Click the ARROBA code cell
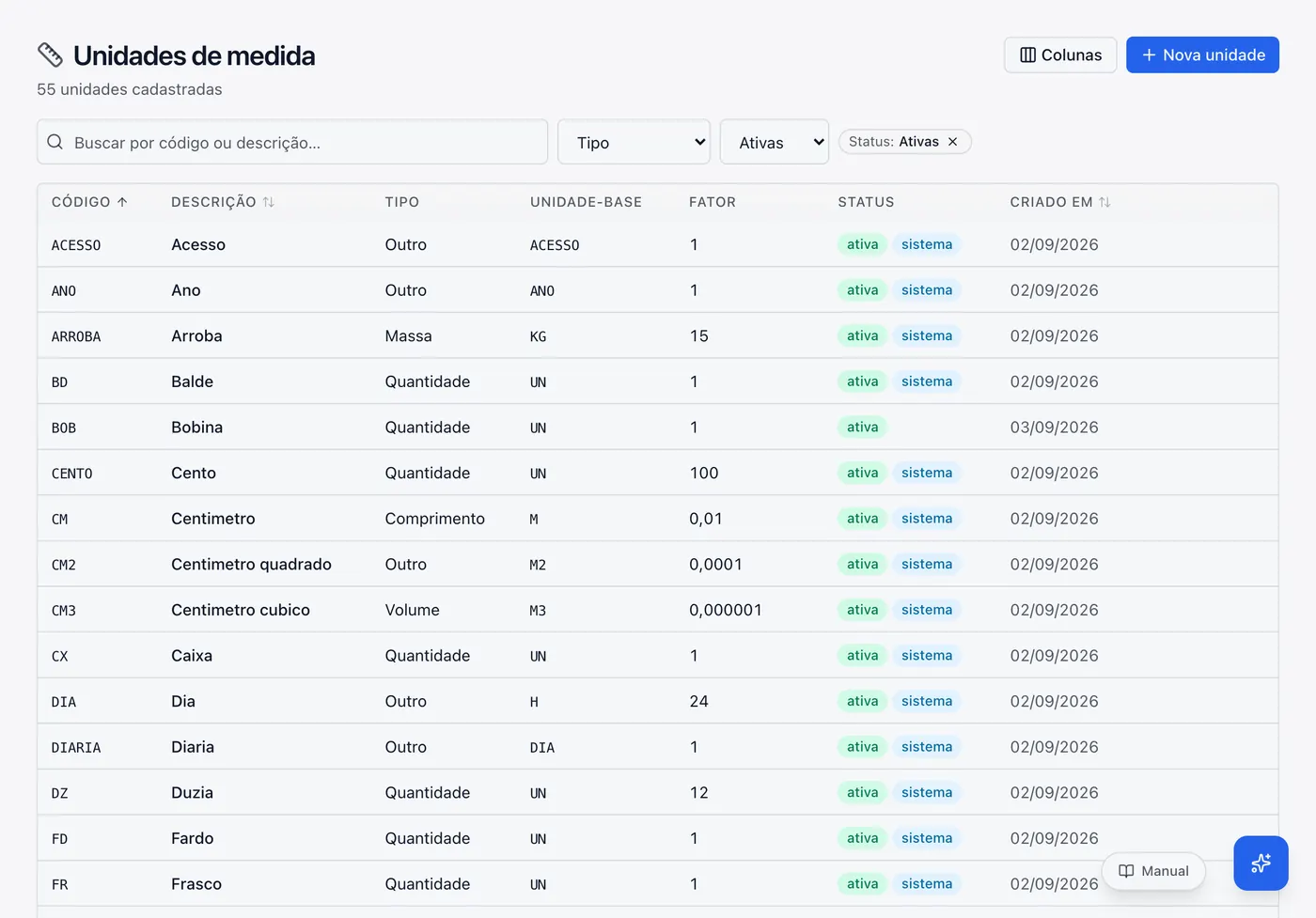Image resolution: width=1316 pixels, height=918 pixels. 76,336
